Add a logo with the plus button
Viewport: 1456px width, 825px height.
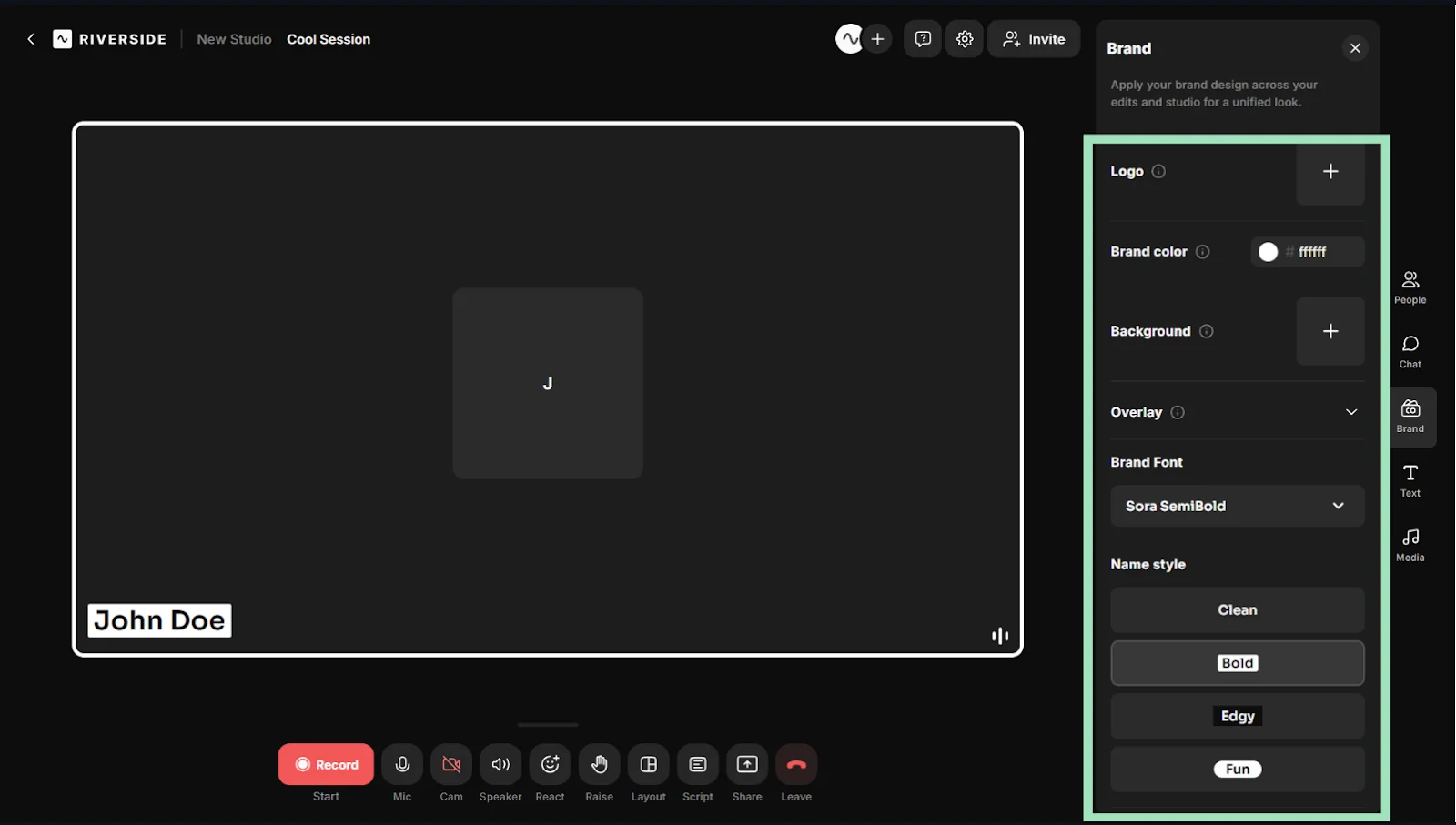1330,171
